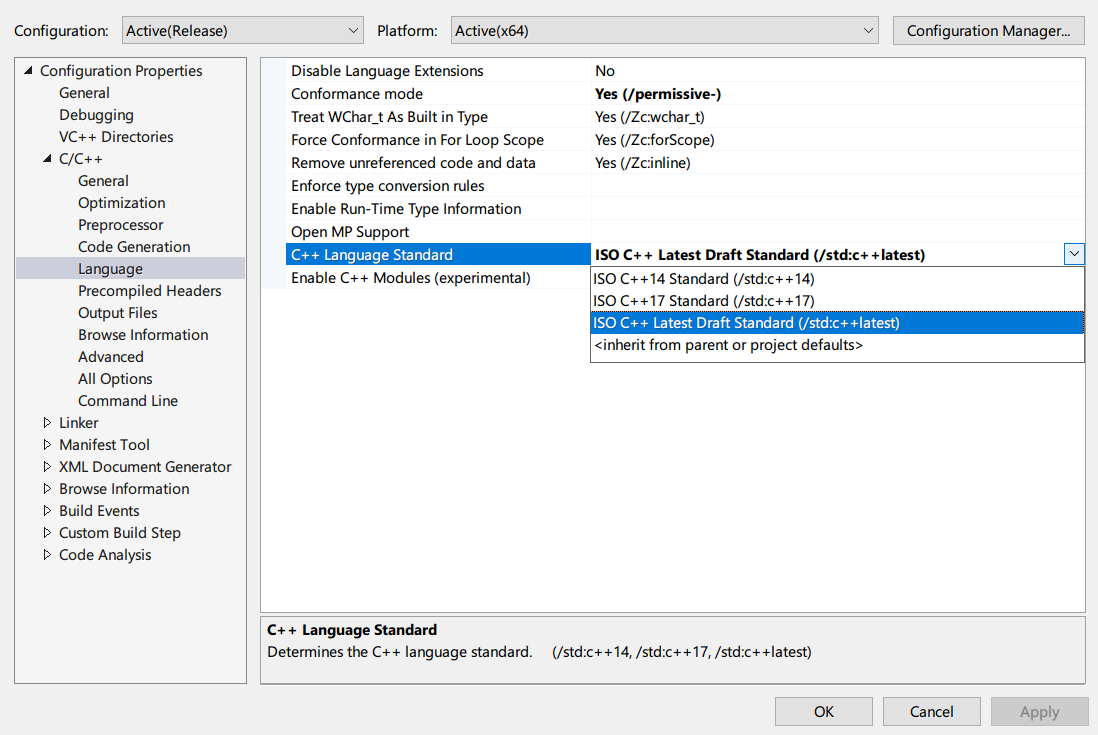Expand the Code Analysis node
The width and height of the screenshot is (1098, 735).
46,554
